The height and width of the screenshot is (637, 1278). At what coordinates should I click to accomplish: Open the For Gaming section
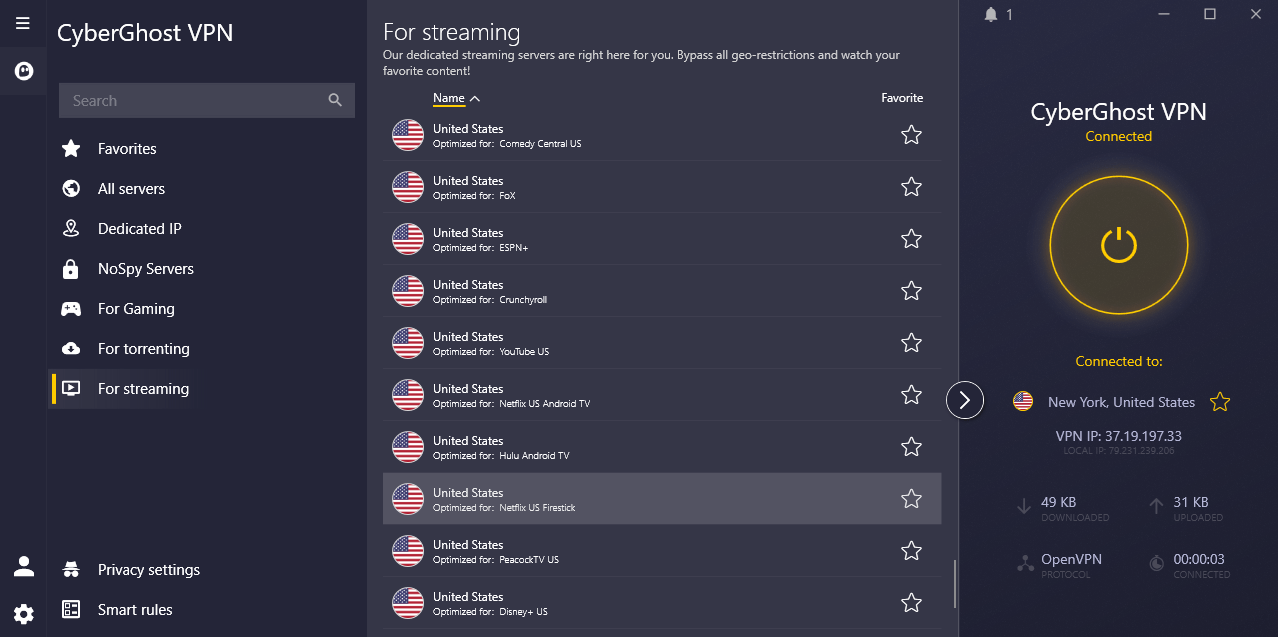136,309
